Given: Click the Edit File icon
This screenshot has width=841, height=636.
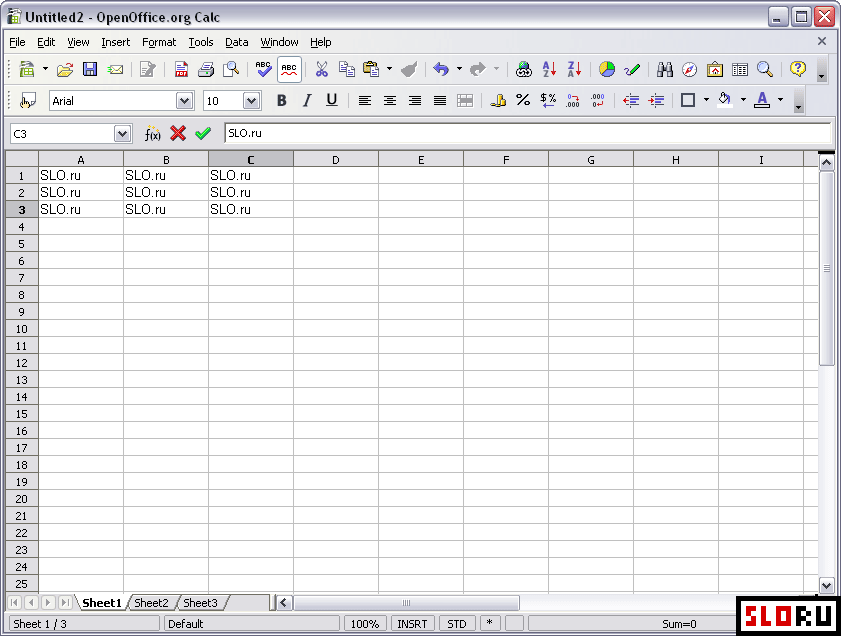Looking at the screenshot, I should 147,69.
